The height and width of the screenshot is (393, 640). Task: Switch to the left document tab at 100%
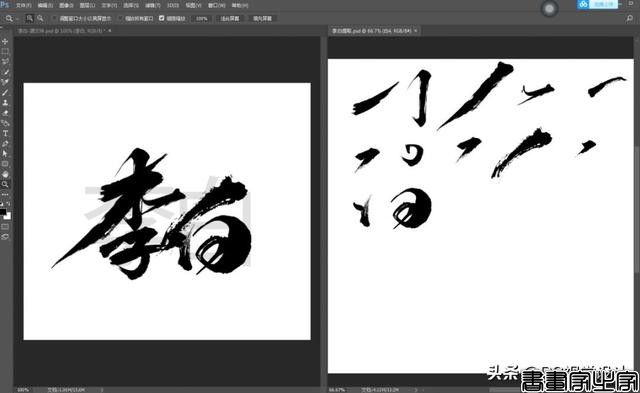click(61, 31)
